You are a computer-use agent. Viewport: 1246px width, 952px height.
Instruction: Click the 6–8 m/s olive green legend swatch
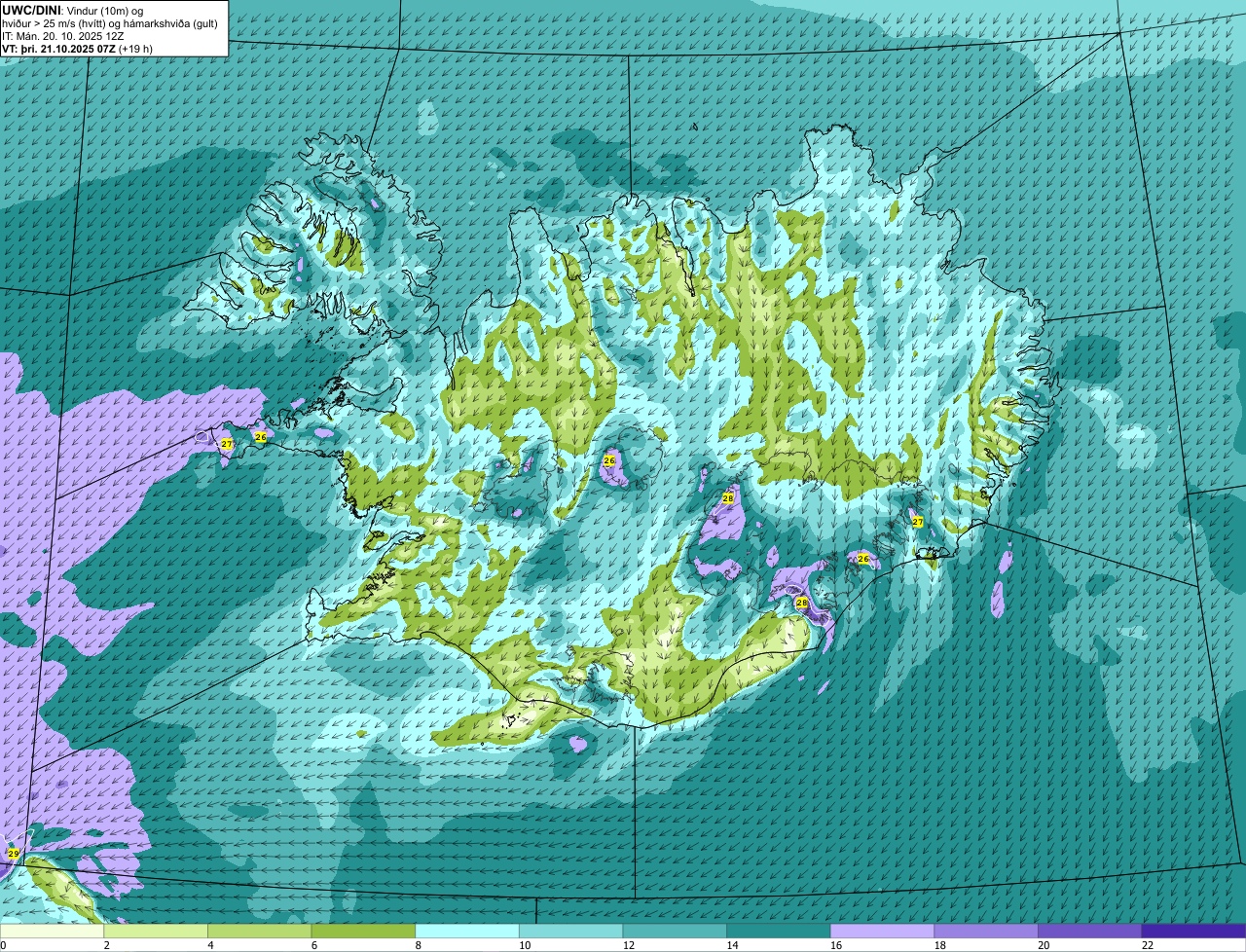coord(363,932)
